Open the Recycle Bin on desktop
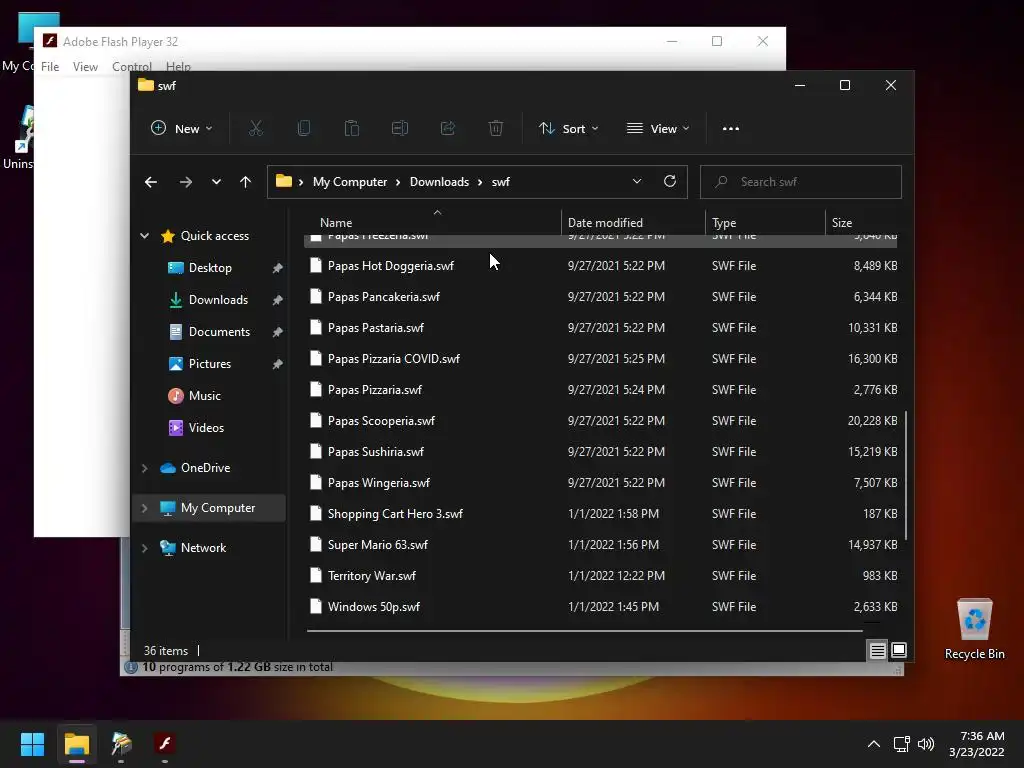 [x=974, y=629]
